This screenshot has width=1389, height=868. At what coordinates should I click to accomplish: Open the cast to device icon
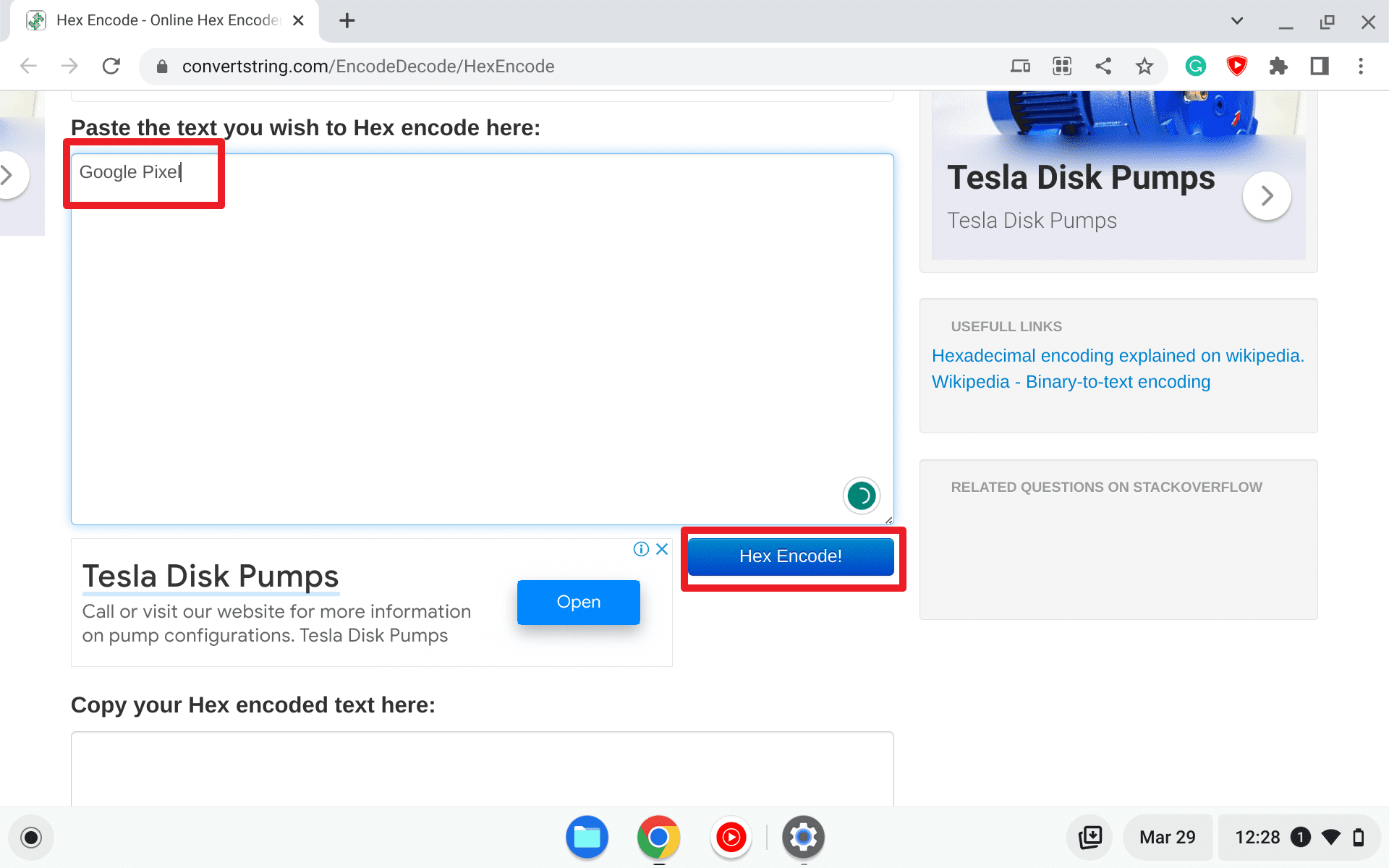[1020, 67]
